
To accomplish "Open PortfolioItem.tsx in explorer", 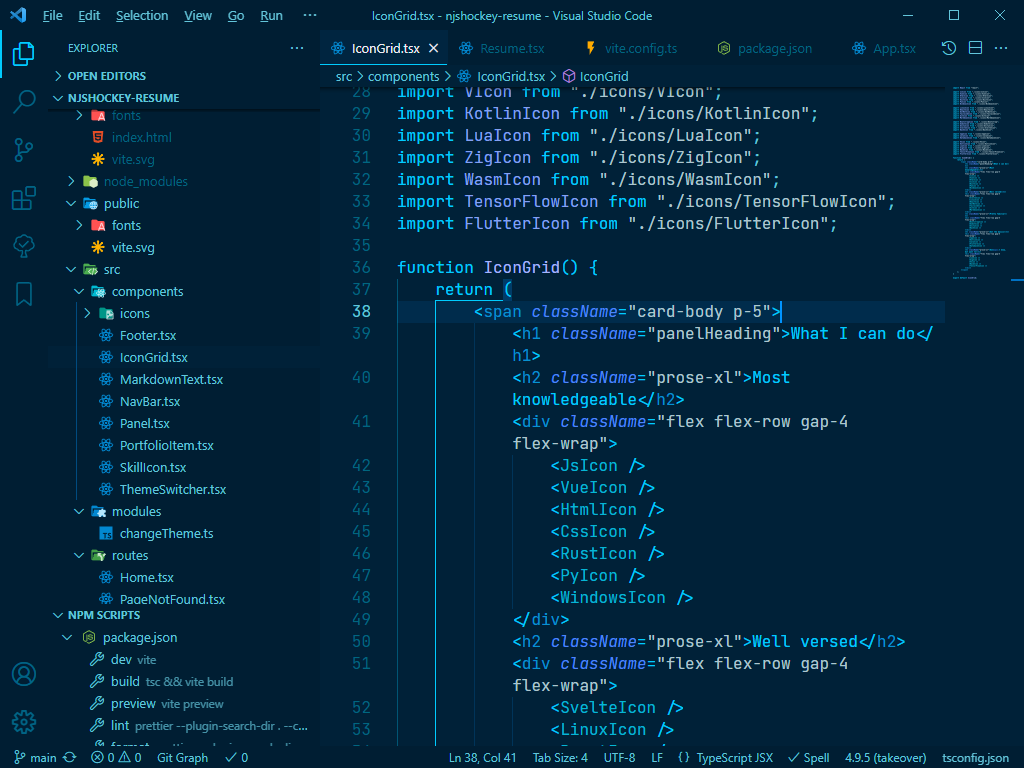I will pyautogui.click(x=167, y=445).
